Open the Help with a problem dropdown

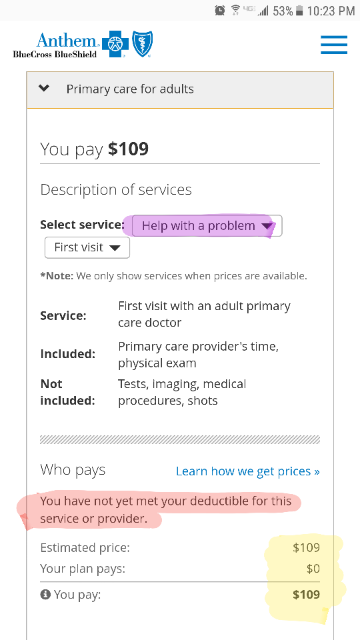tap(207, 226)
